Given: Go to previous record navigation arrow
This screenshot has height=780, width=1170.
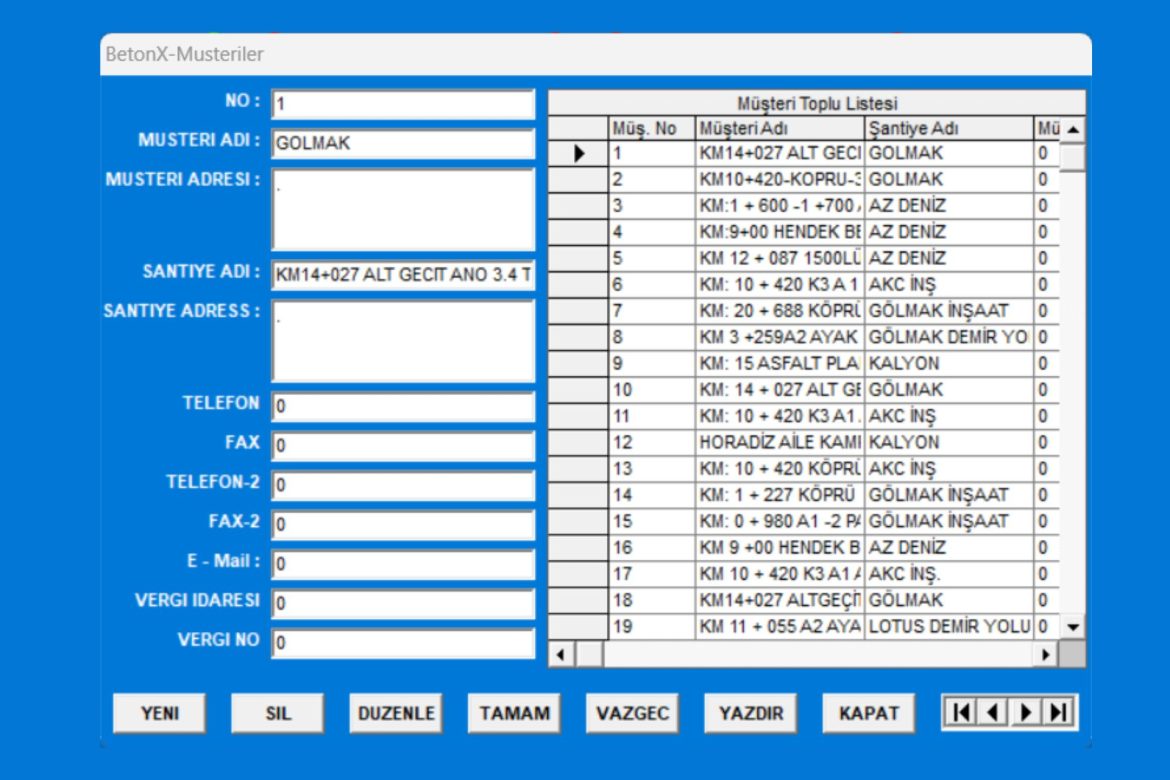Looking at the screenshot, I should click(993, 713).
